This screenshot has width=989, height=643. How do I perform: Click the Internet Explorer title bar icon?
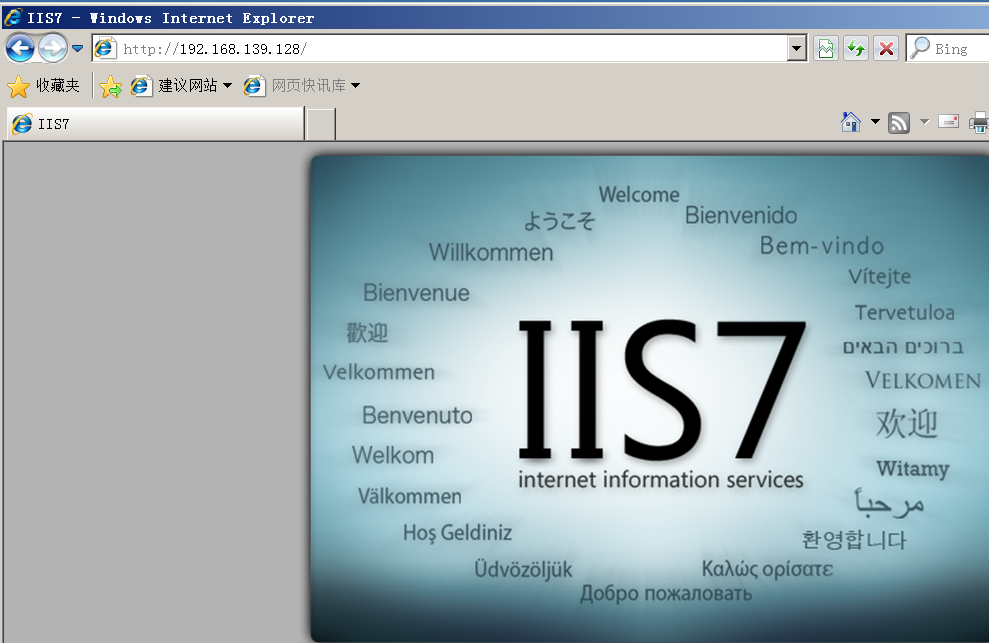click(x=13, y=17)
